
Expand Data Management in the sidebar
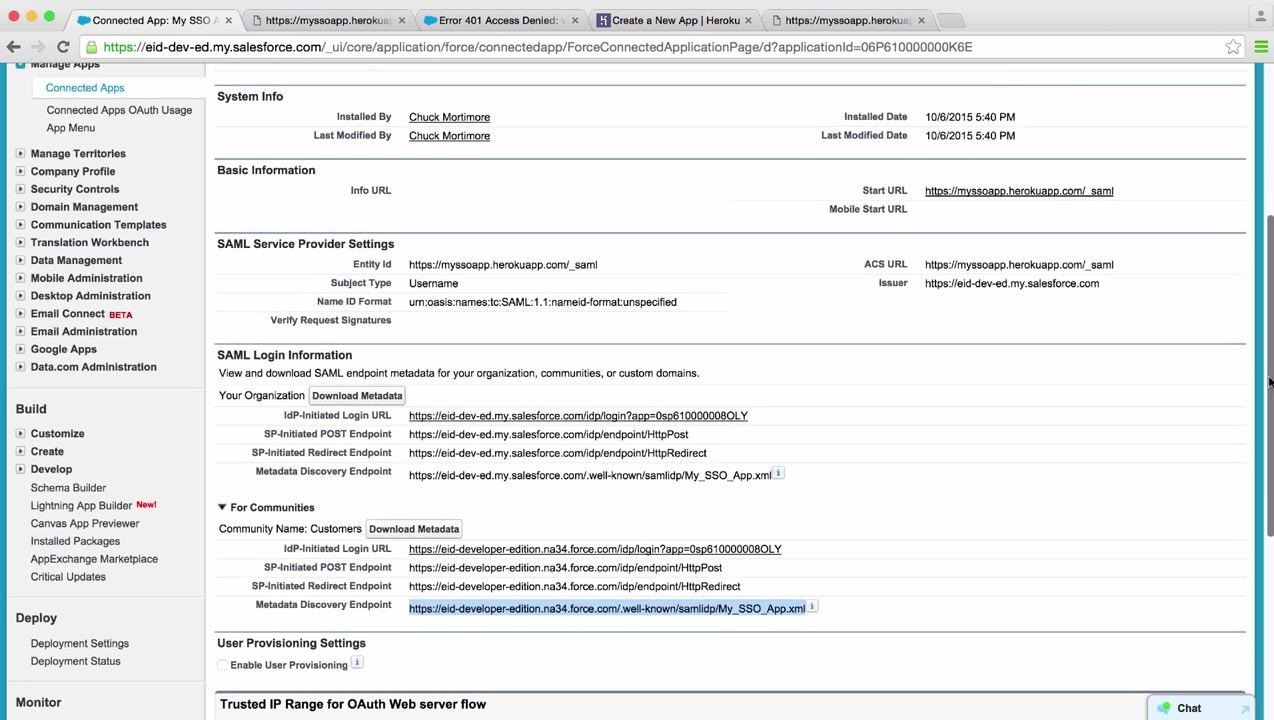point(20,260)
